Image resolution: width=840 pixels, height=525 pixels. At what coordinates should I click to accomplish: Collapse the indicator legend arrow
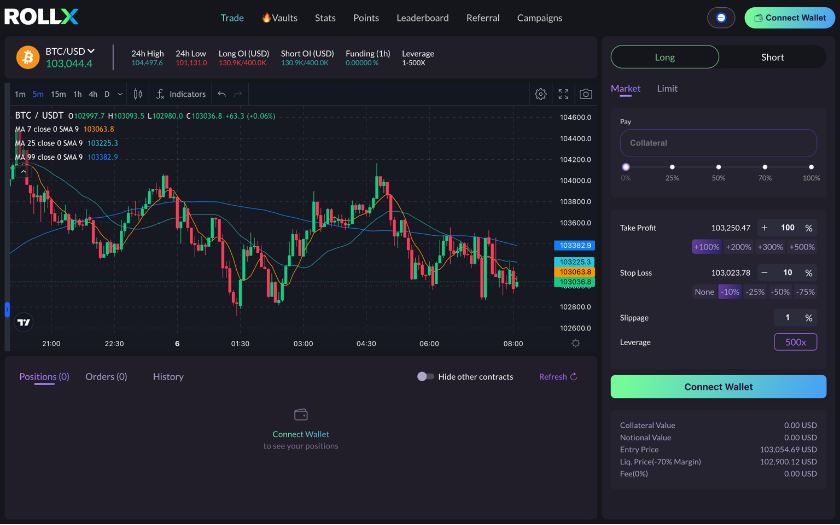point(23,171)
